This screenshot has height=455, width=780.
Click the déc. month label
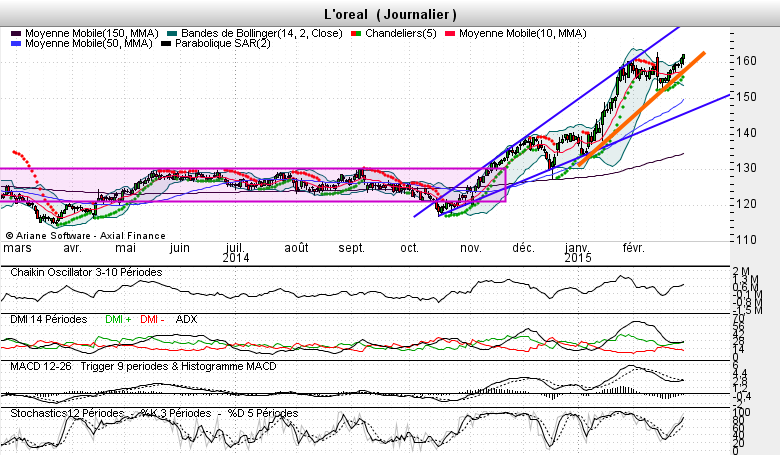tap(523, 248)
